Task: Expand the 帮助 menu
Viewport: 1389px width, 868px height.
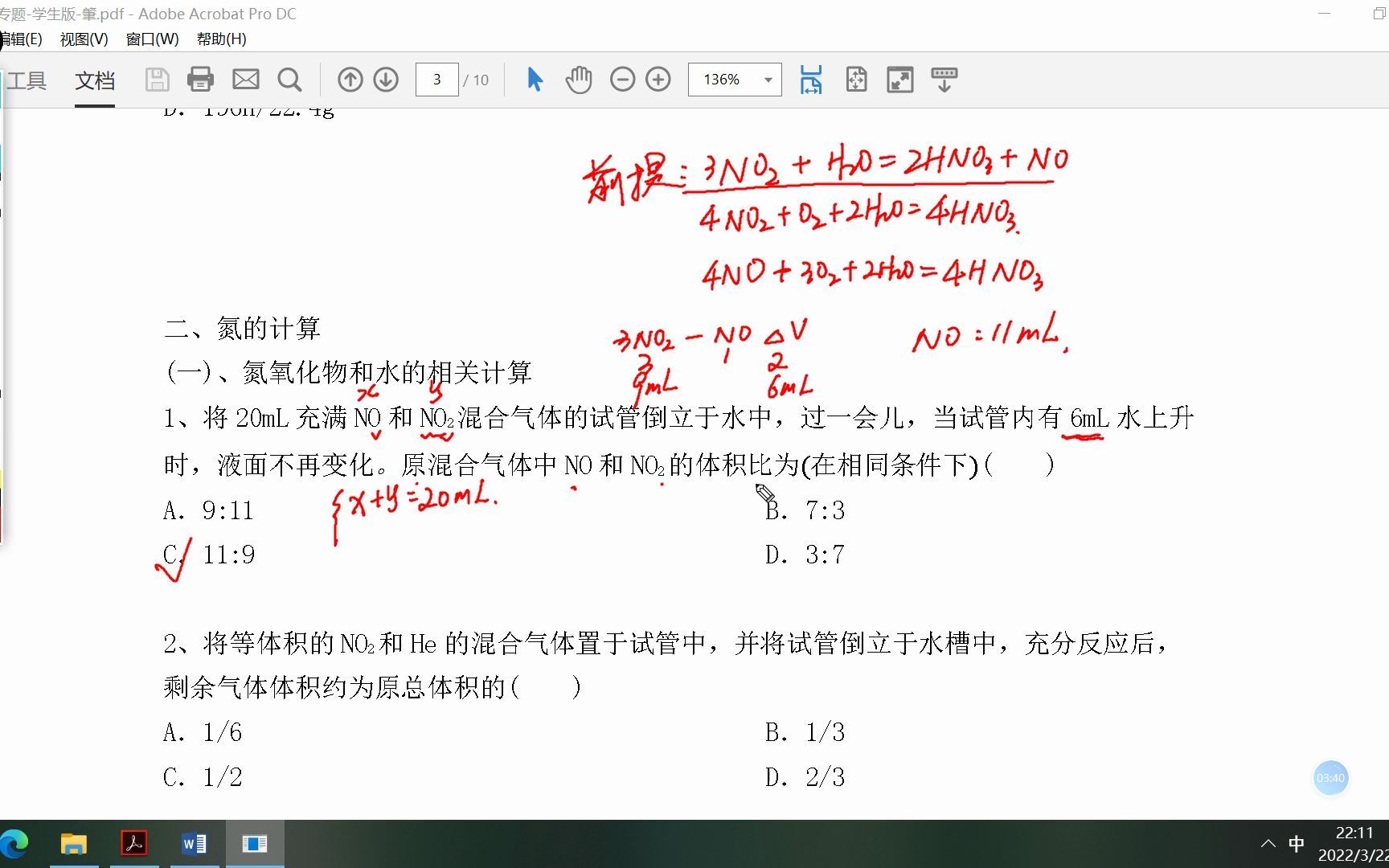Action: coord(221,39)
